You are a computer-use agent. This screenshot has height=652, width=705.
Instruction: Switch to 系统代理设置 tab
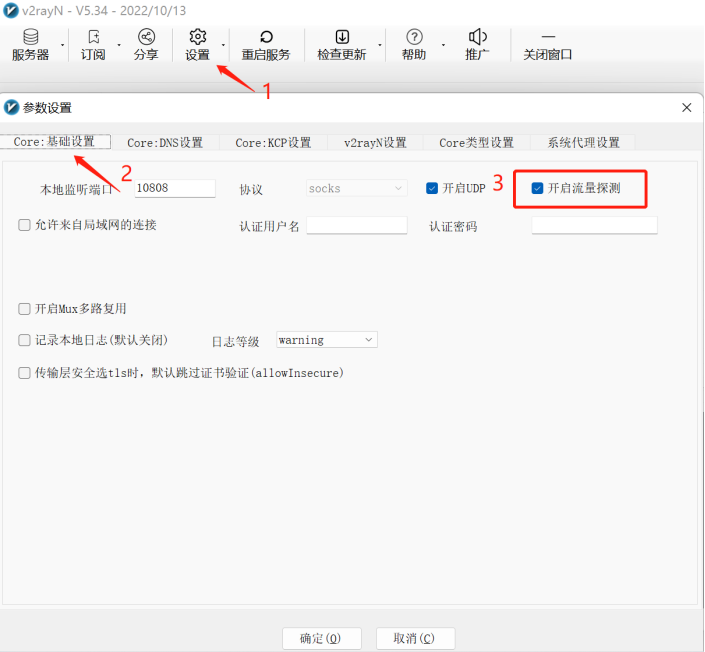point(583,143)
